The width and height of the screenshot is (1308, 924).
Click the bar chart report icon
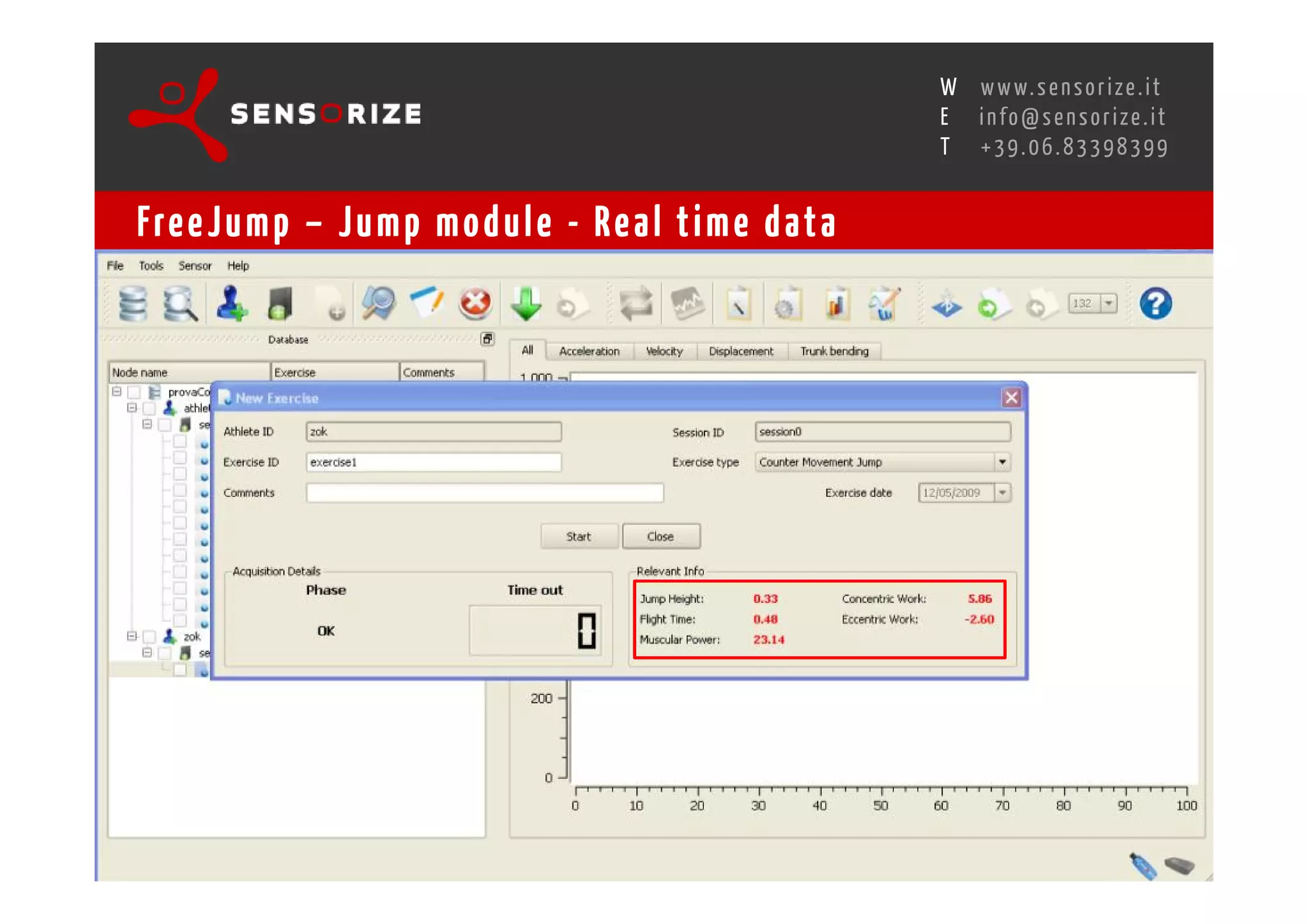(x=836, y=304)
